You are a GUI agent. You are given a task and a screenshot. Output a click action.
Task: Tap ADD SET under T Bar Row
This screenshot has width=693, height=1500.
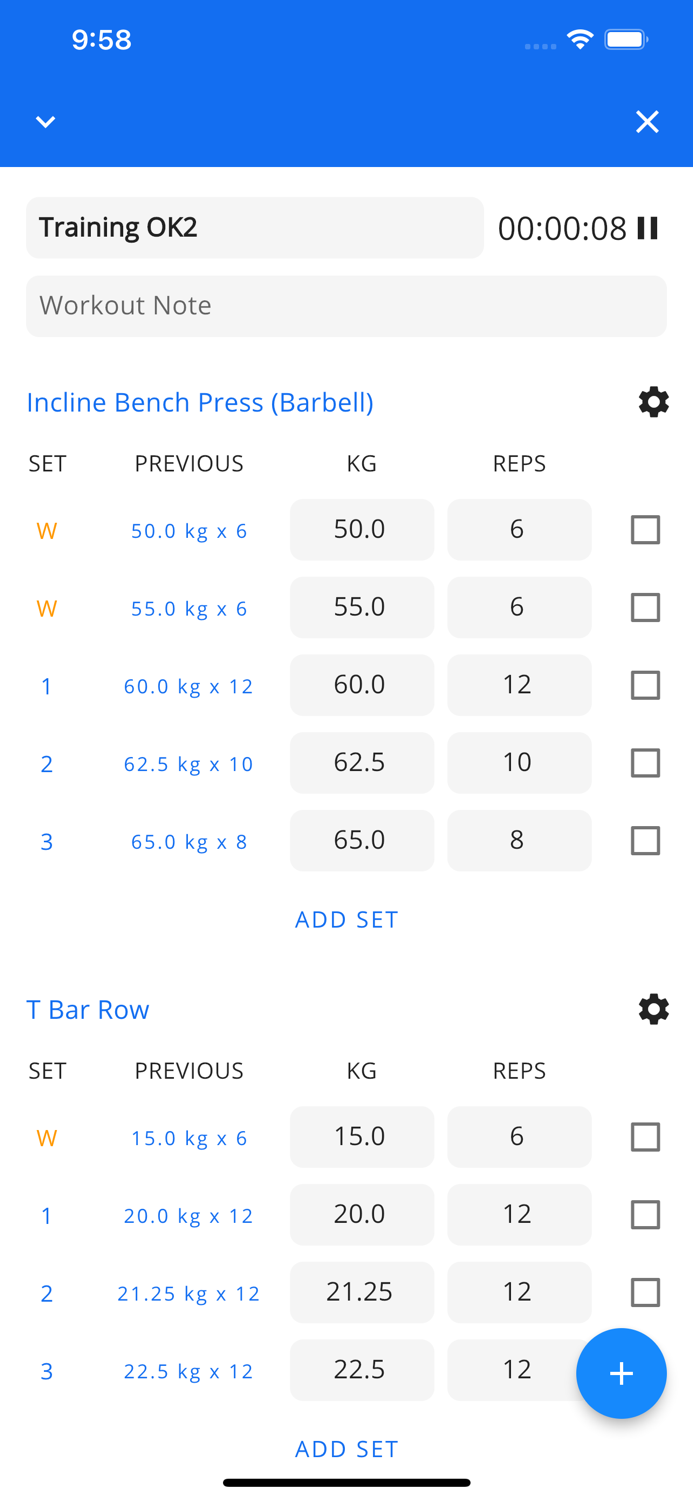[x=346, y=1448]
